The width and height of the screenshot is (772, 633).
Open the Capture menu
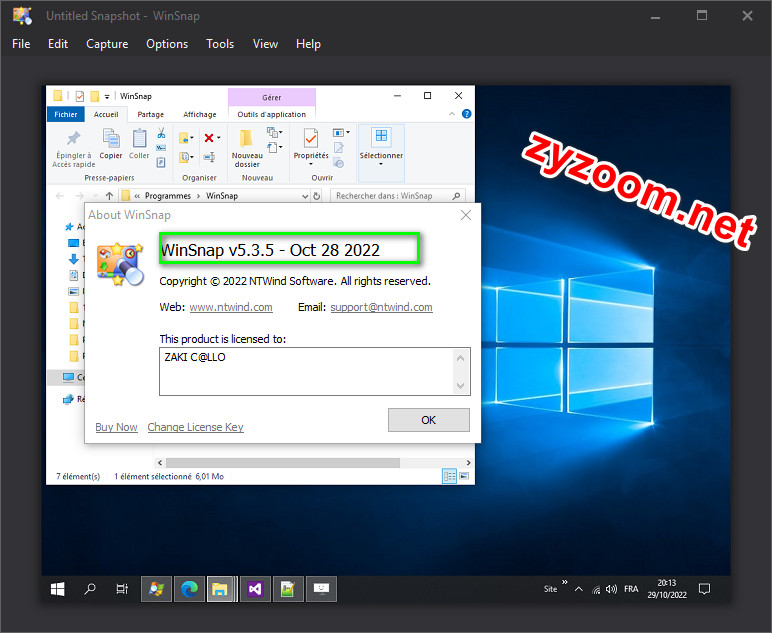[107, 44]
